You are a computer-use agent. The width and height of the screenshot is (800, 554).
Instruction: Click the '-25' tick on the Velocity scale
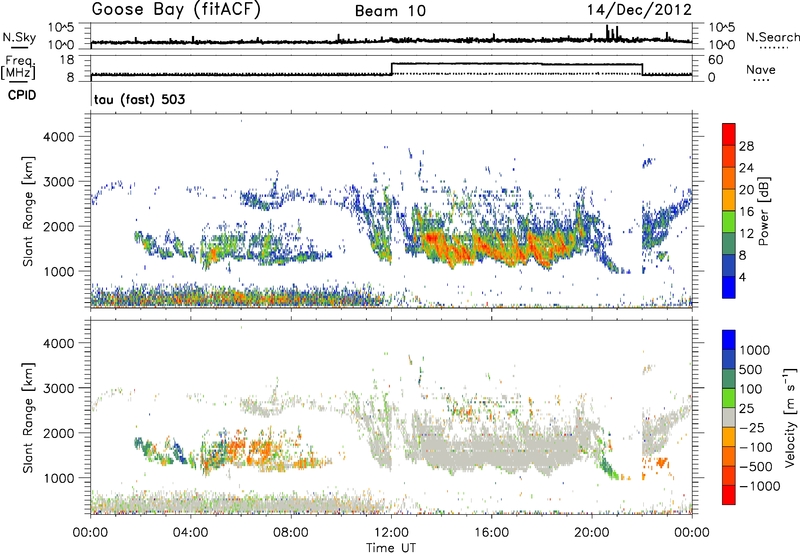click(x=753, y=427)
